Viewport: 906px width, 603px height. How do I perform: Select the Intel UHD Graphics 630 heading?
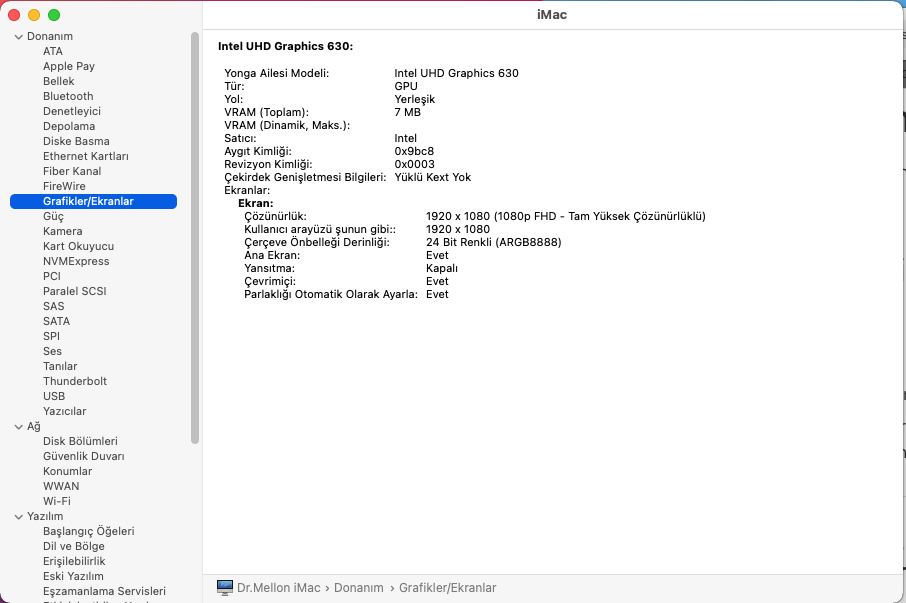[x=285, y=46]
